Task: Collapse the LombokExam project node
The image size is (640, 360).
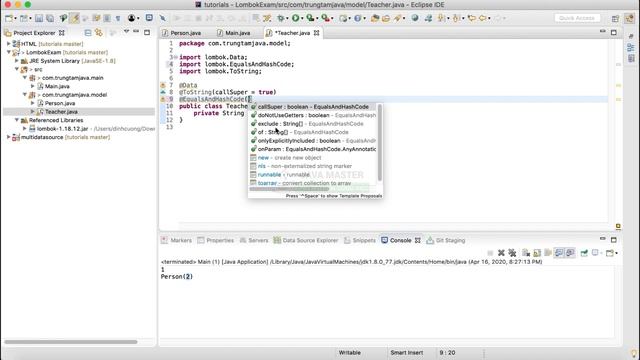Action: tap(9, 52)
